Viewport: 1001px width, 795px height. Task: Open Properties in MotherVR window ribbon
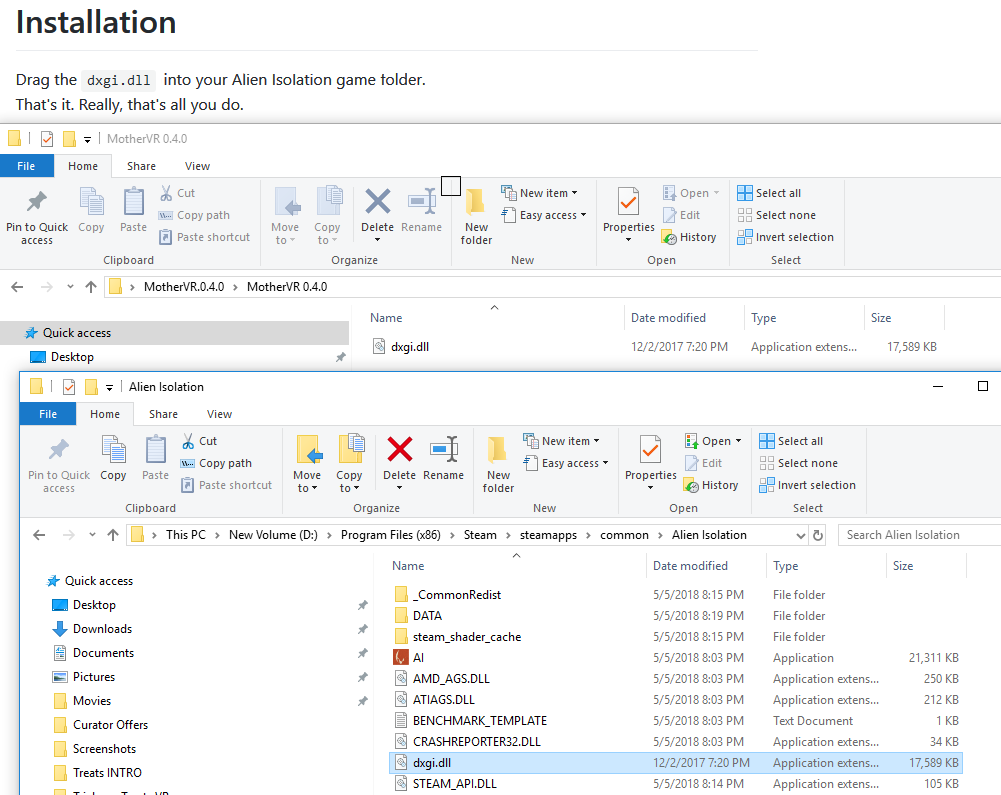pos(629,214)
